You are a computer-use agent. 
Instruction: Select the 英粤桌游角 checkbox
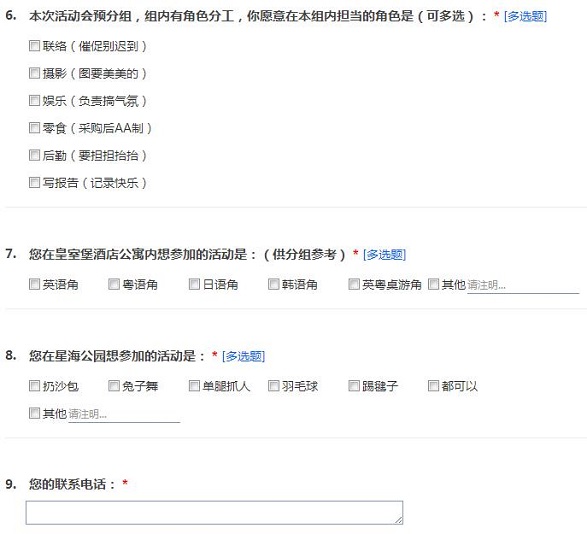[354, 284]
